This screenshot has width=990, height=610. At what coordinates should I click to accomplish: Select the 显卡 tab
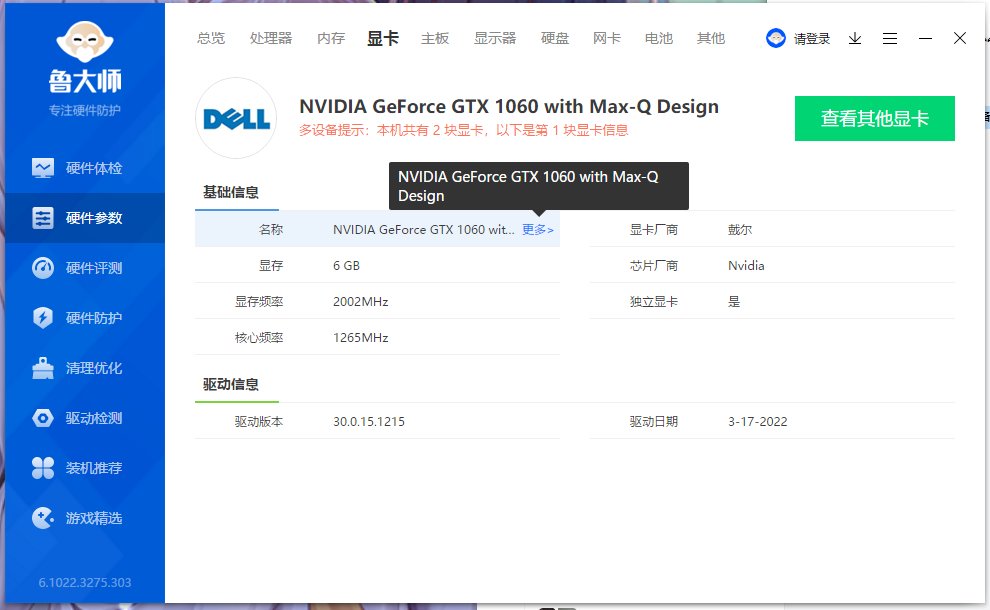383,39
